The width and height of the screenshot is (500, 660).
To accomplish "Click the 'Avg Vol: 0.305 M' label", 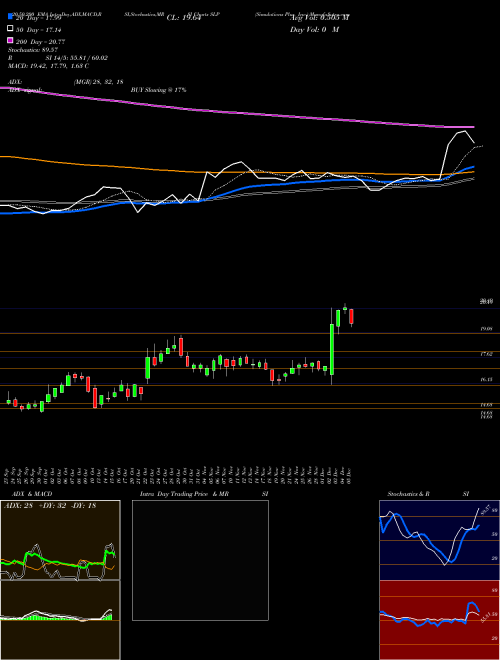I will (319, 18).
